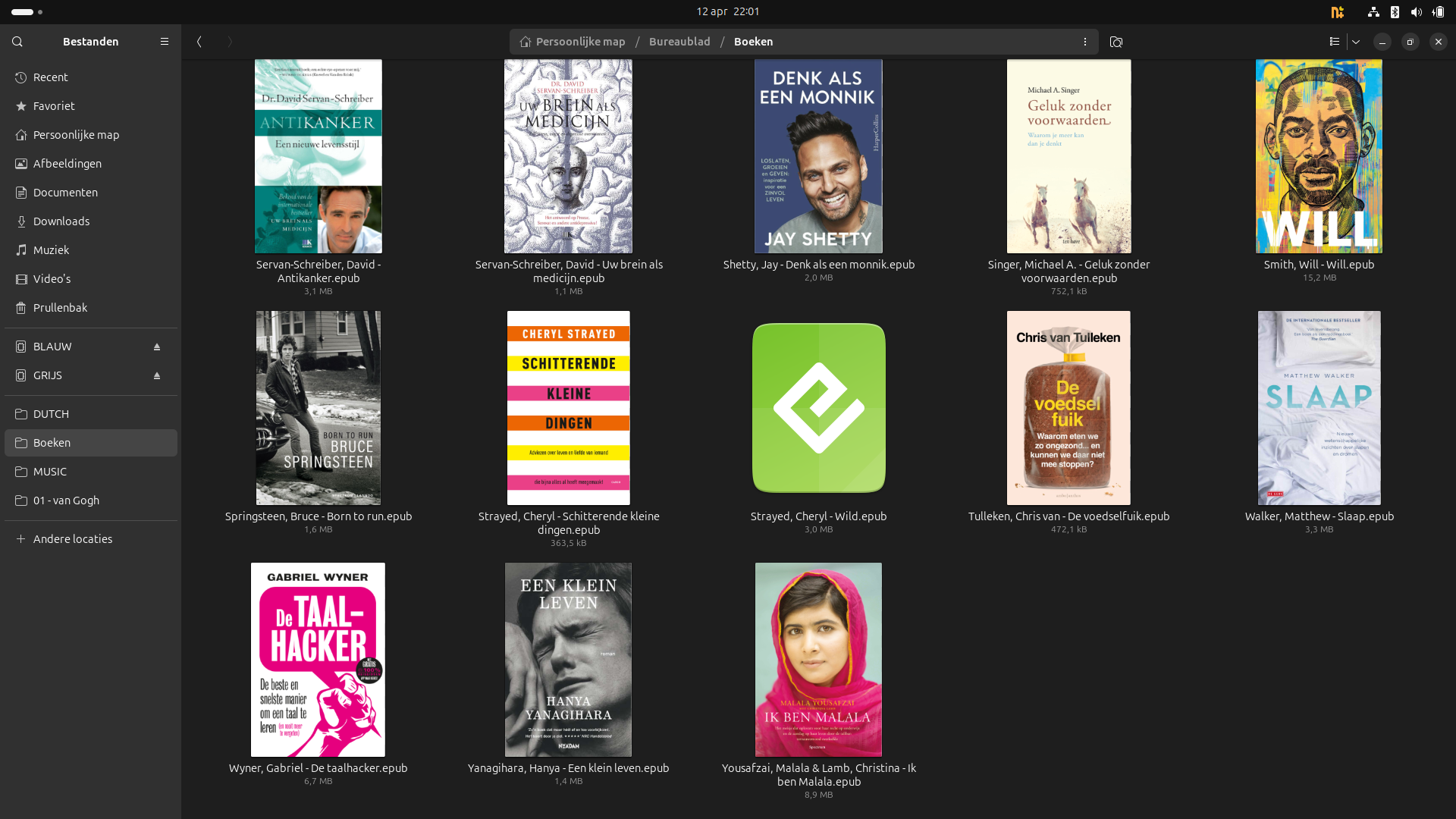Viewport: 1456px width, 819px height.
Task: Eject the BLAUW drive
Action: pyautogui.click(x=157, y=347)
